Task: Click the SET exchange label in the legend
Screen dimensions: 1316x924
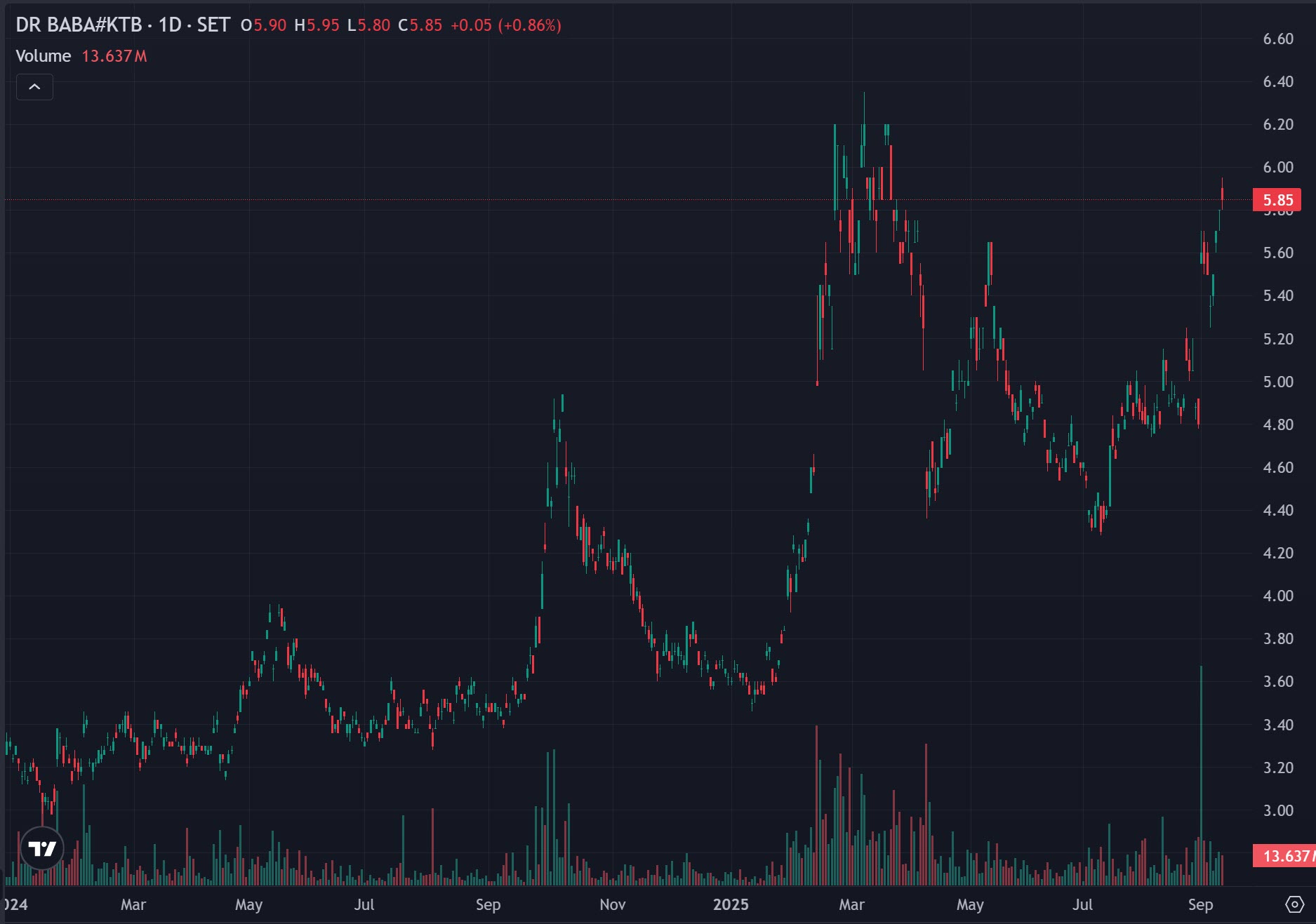Action: pos(213,25)
